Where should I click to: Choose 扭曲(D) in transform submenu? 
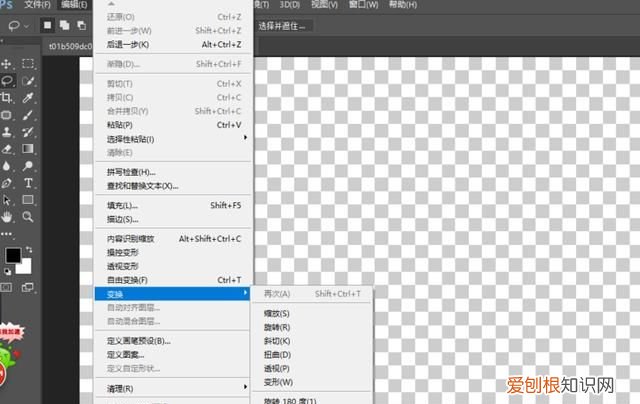[x=312, y=355]
